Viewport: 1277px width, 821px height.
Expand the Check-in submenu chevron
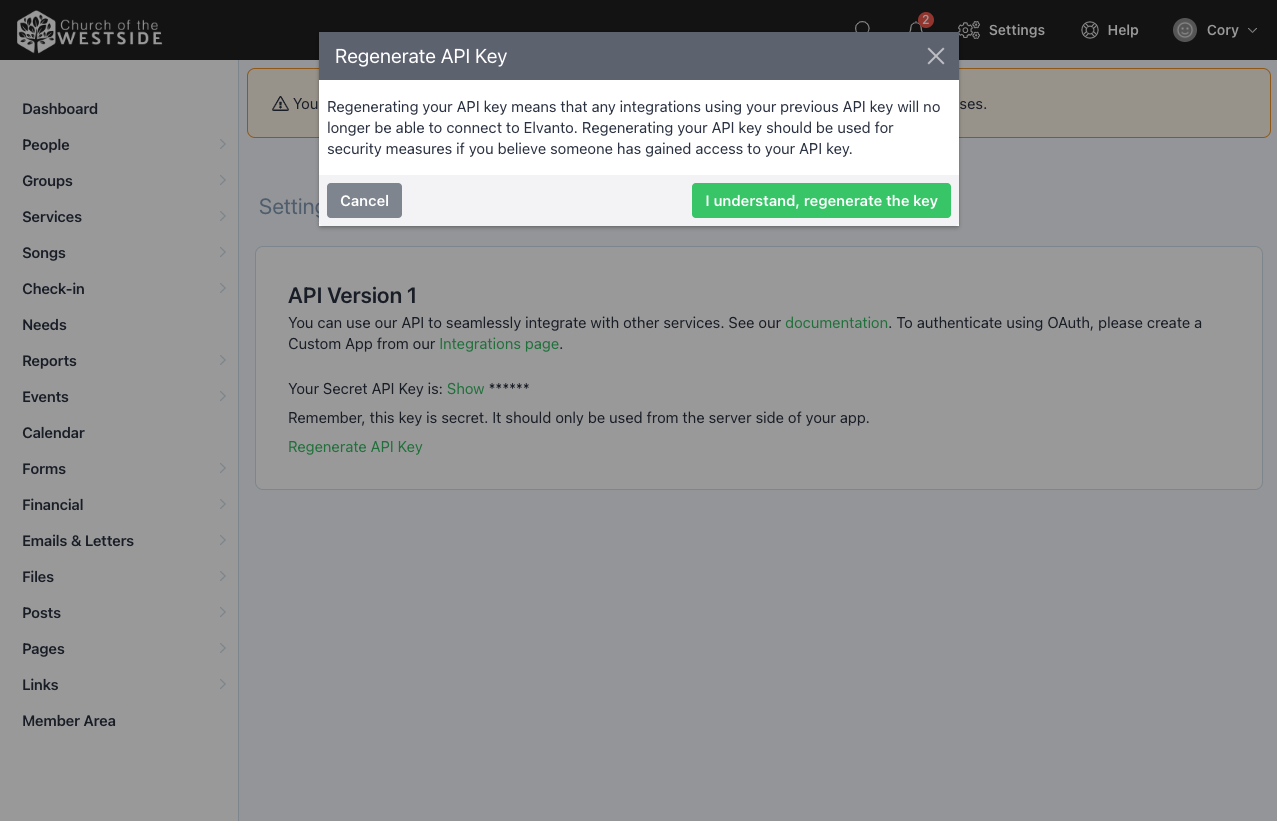pos(222,289)
